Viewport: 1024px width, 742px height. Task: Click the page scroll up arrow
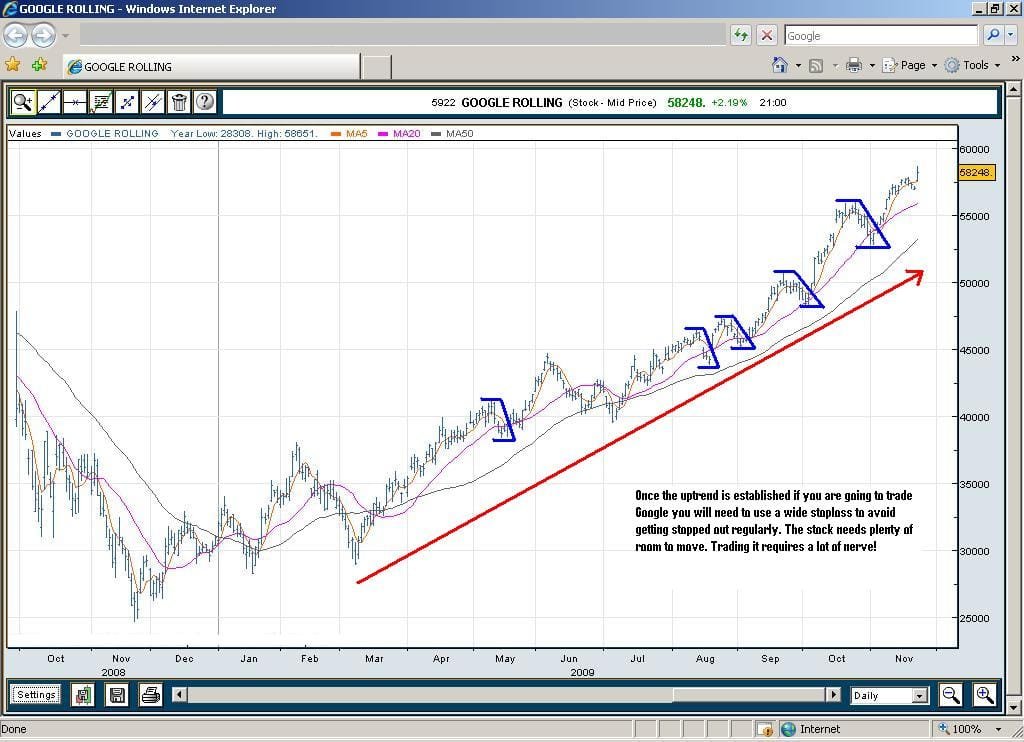click(x=1014, y=88)
